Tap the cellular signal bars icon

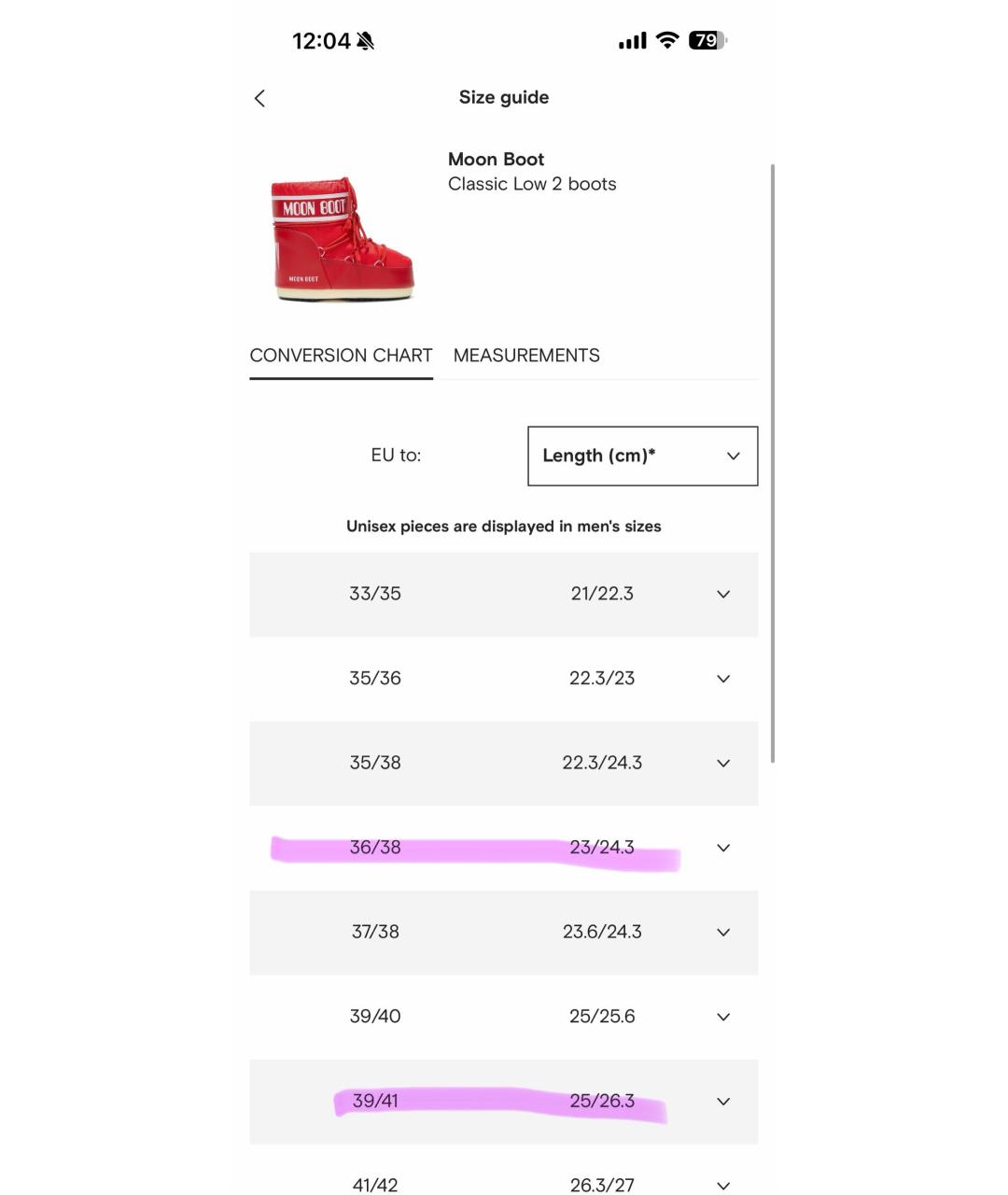(x=632, y=41)
